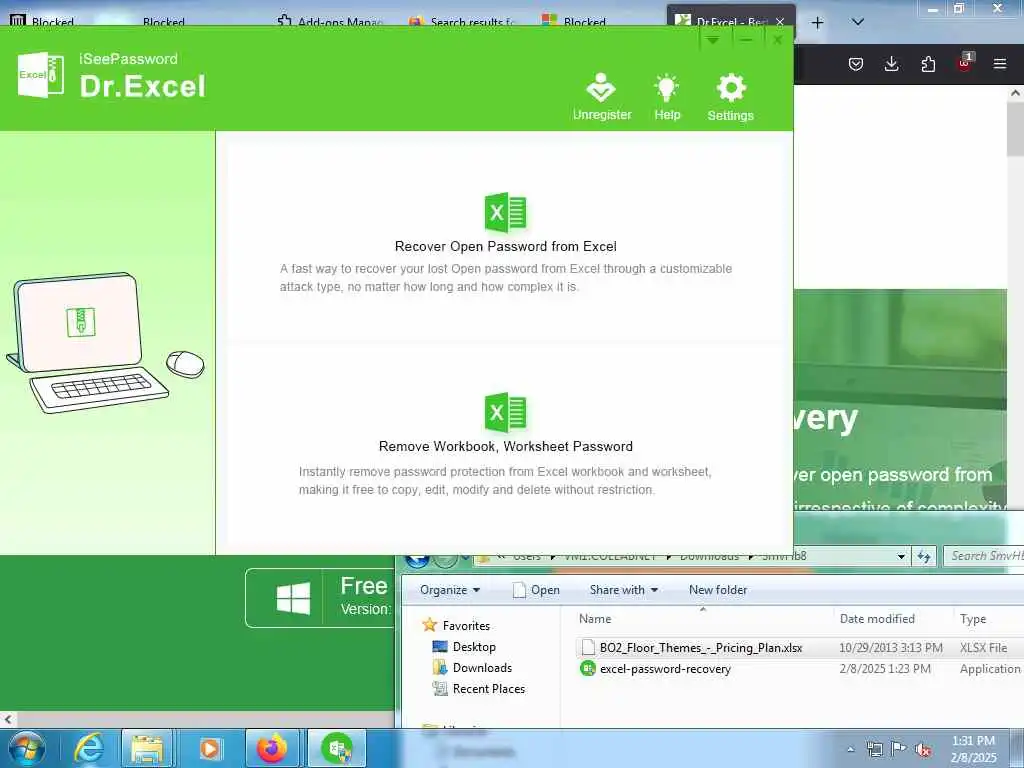Open the Organize menu in Explorer

(x=450, y=590)
